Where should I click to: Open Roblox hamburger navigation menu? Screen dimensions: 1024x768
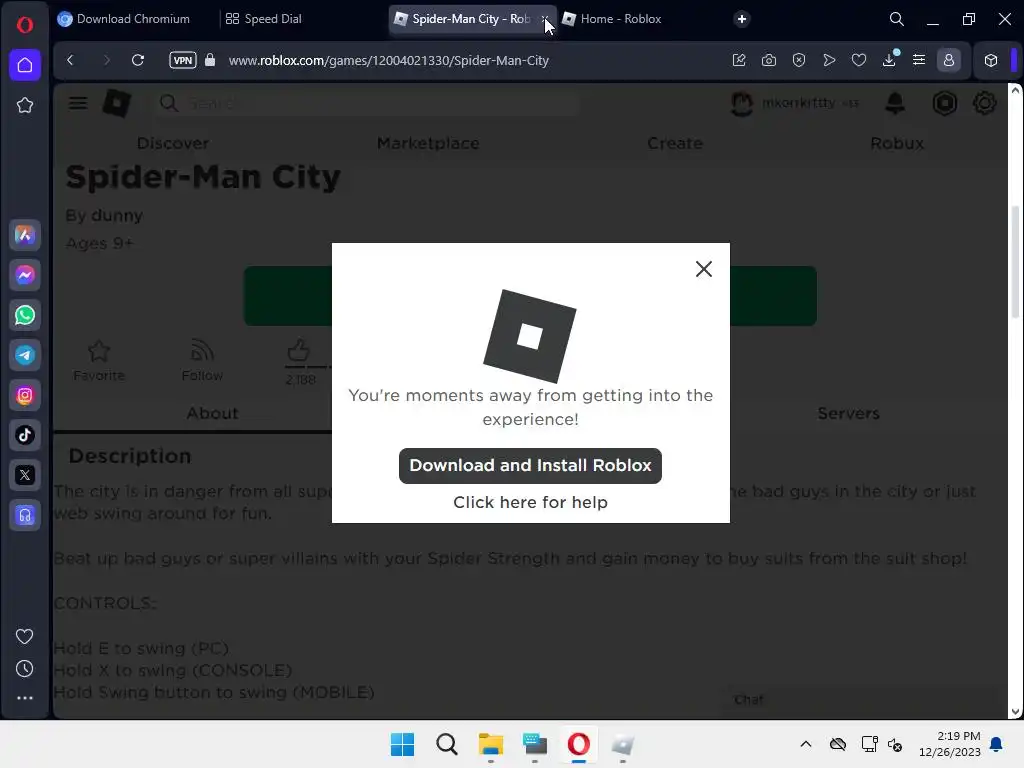click(78, 103)
